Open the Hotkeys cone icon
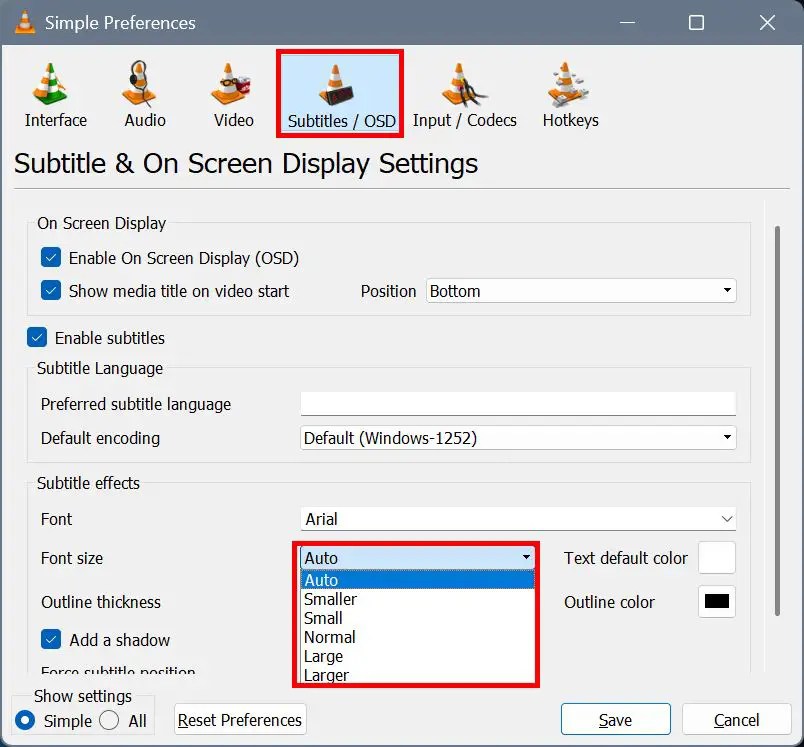The image size is (804, 747). pyautogui.click(x=568, y=85)
